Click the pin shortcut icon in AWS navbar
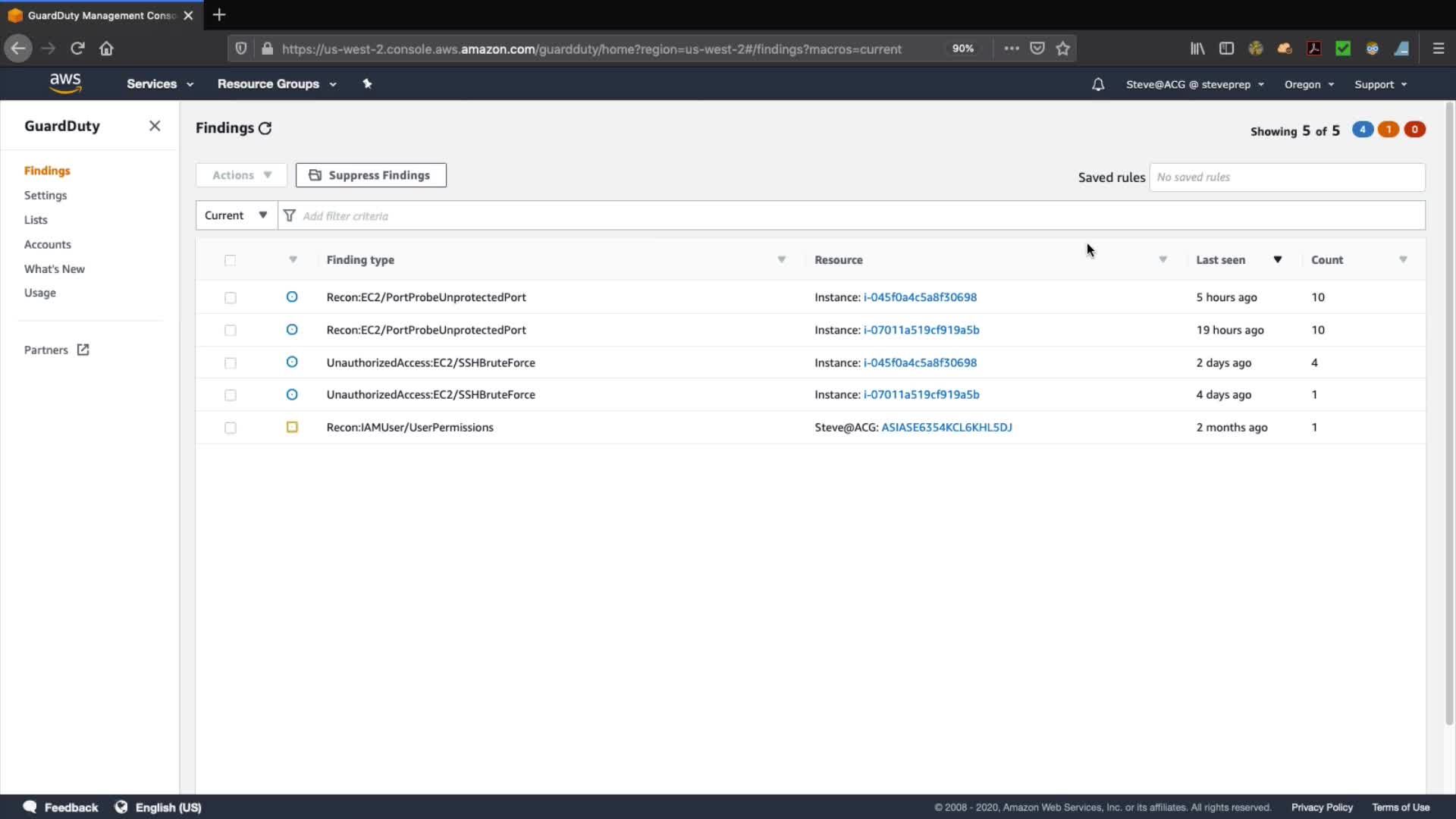The height and width of the screenshot is (819, 1456). click(x=367, y=83)
